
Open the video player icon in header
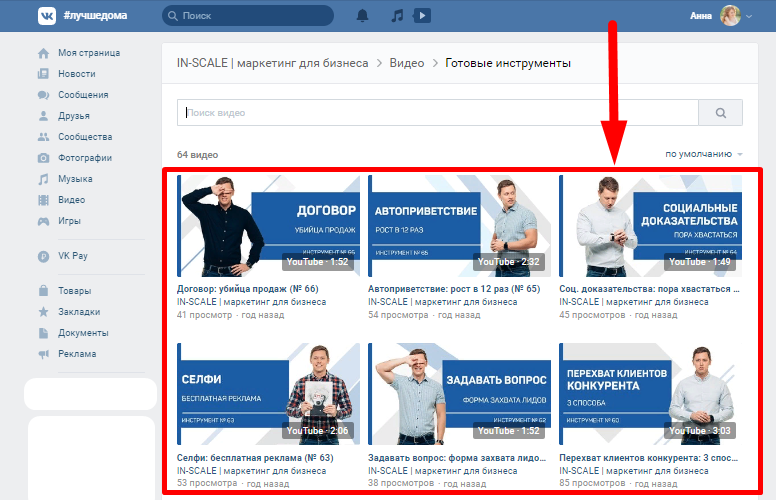coord(422,16)
